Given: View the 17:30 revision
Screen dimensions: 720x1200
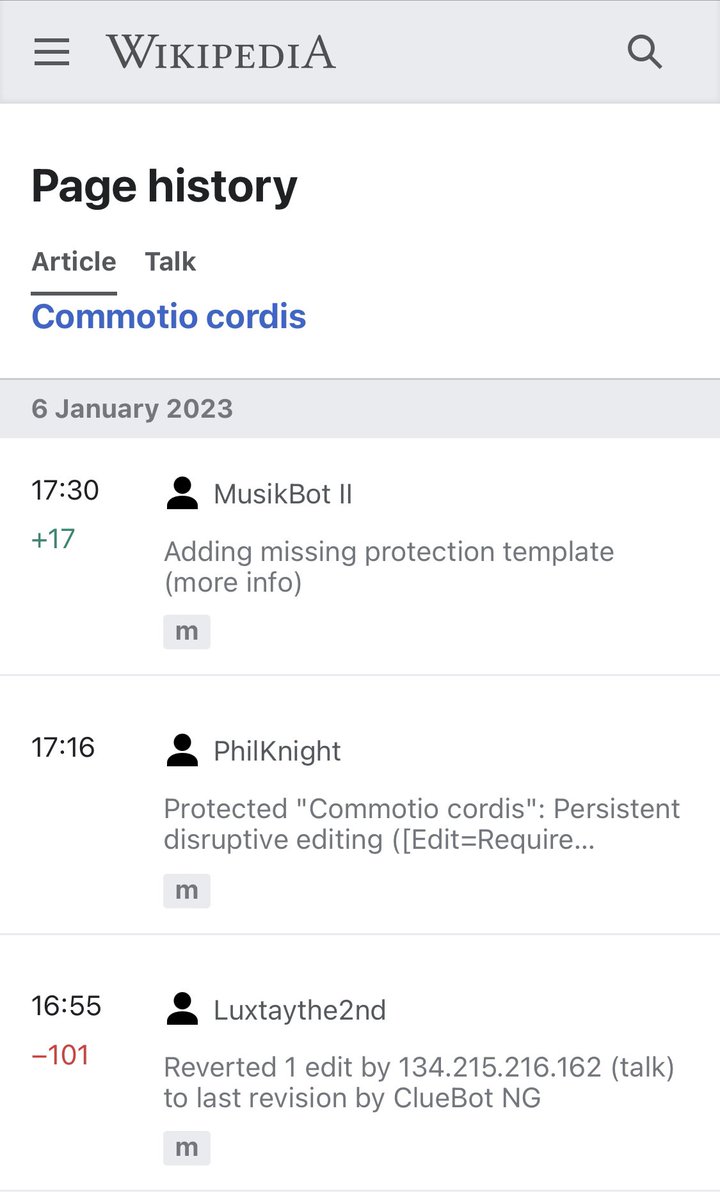Looking at the screenshot, I should coord(65,491).
